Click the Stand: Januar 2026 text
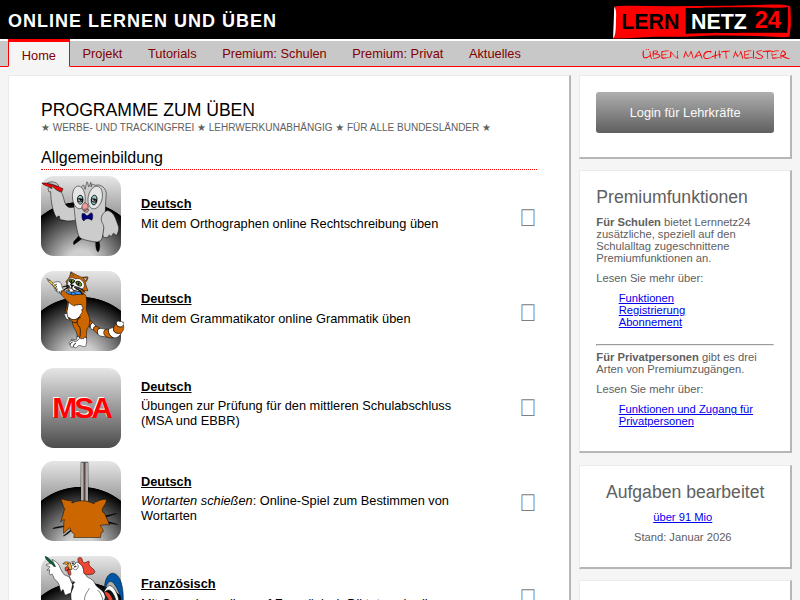This screenshot has width=800, height=600. pyautogui.click(x=683, y=537)
